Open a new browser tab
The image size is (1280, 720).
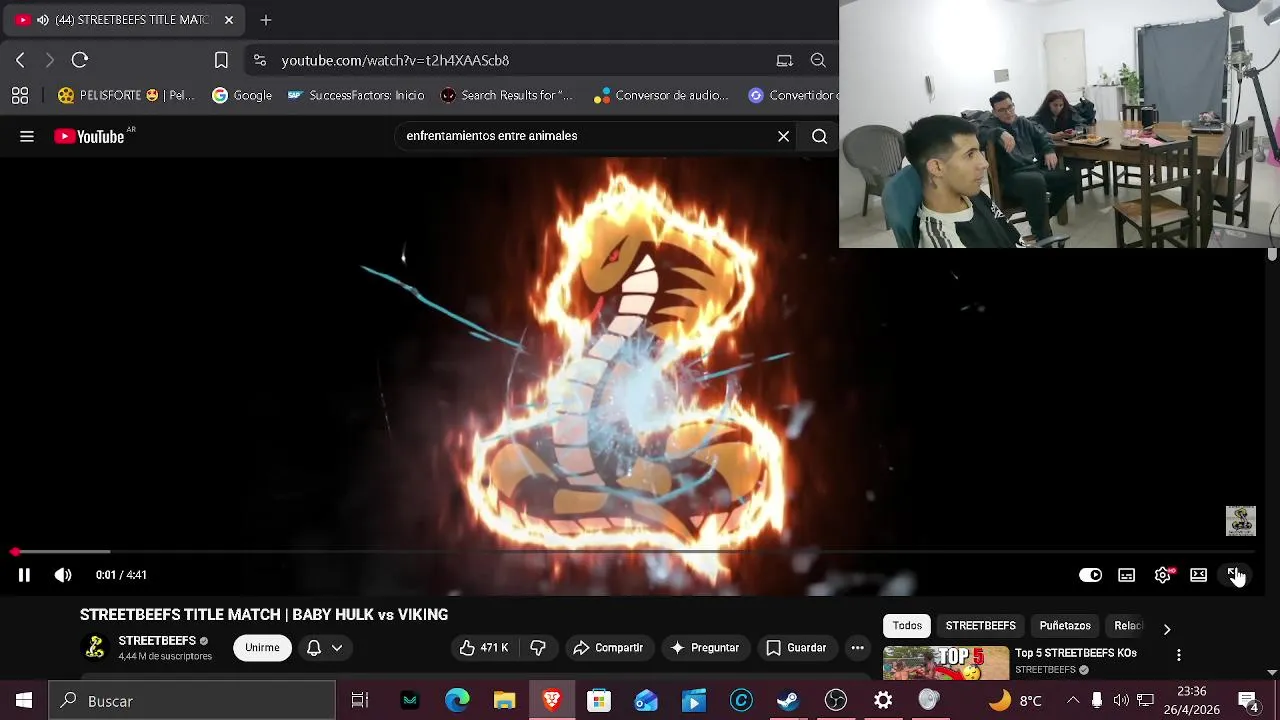tap(265, 20)
